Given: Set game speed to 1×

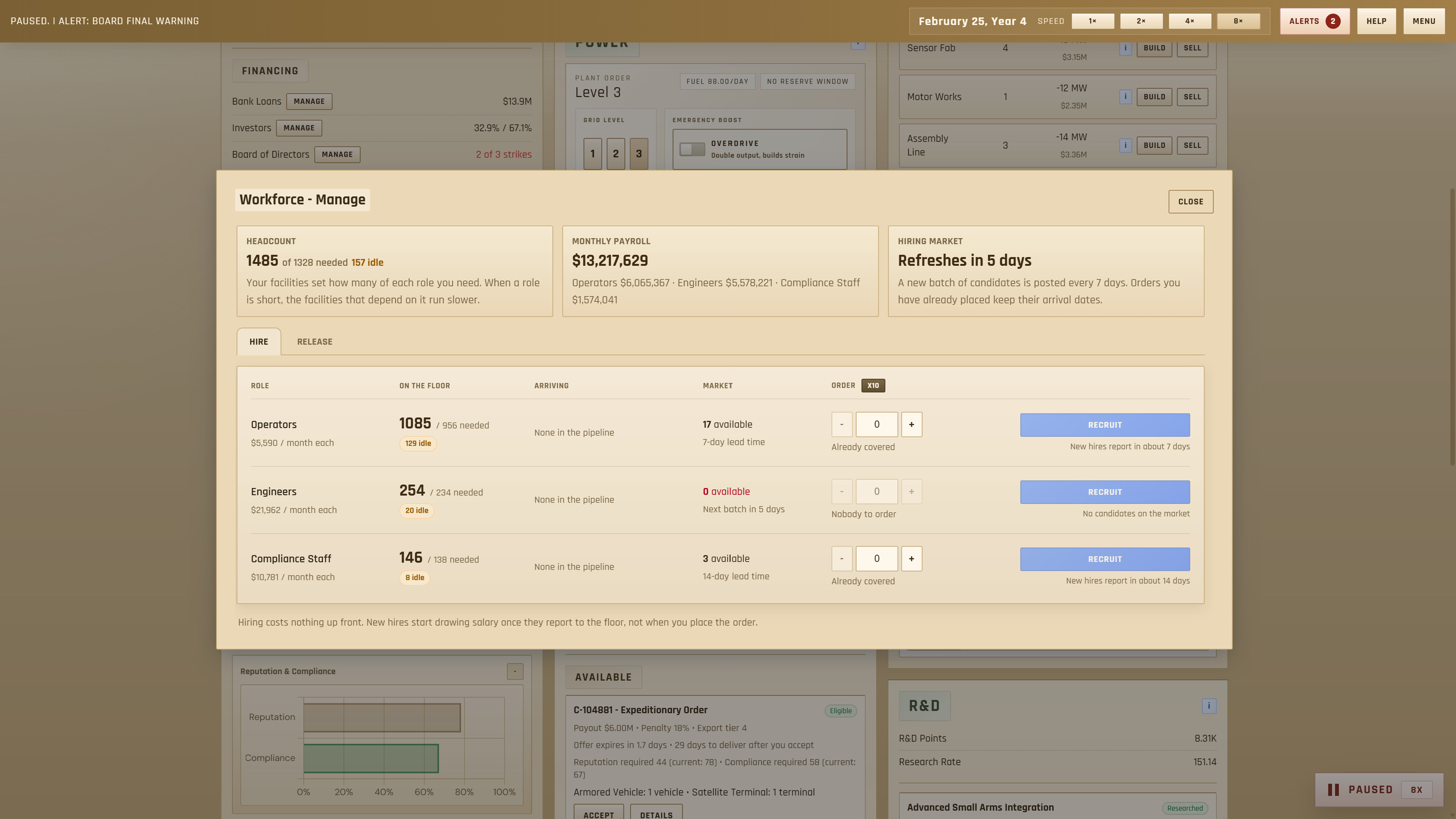Looking at the screenshot, I should click(1092, 21).
